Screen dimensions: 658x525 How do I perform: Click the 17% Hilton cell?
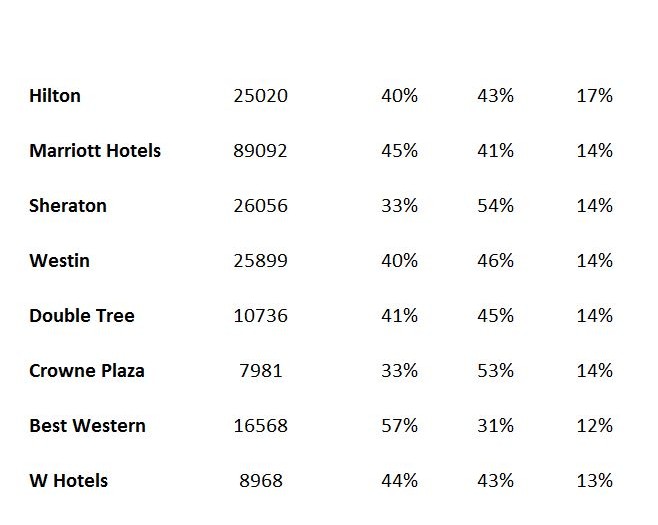[595, 96]
